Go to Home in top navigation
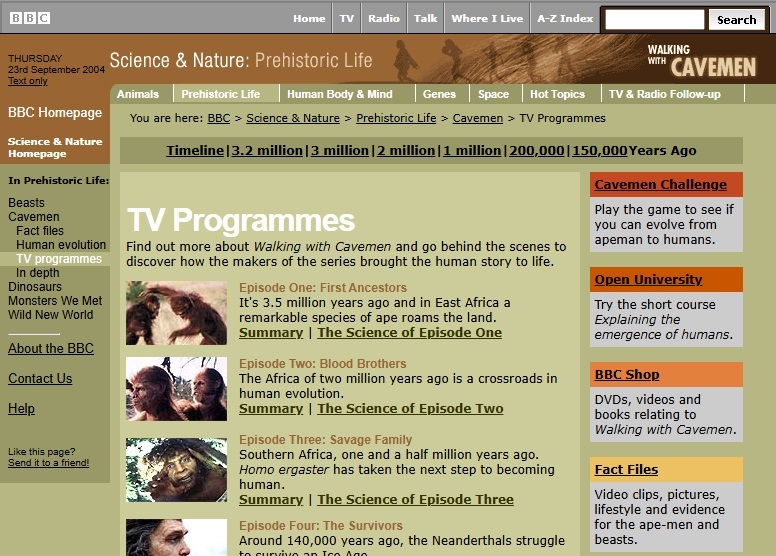 309,18
